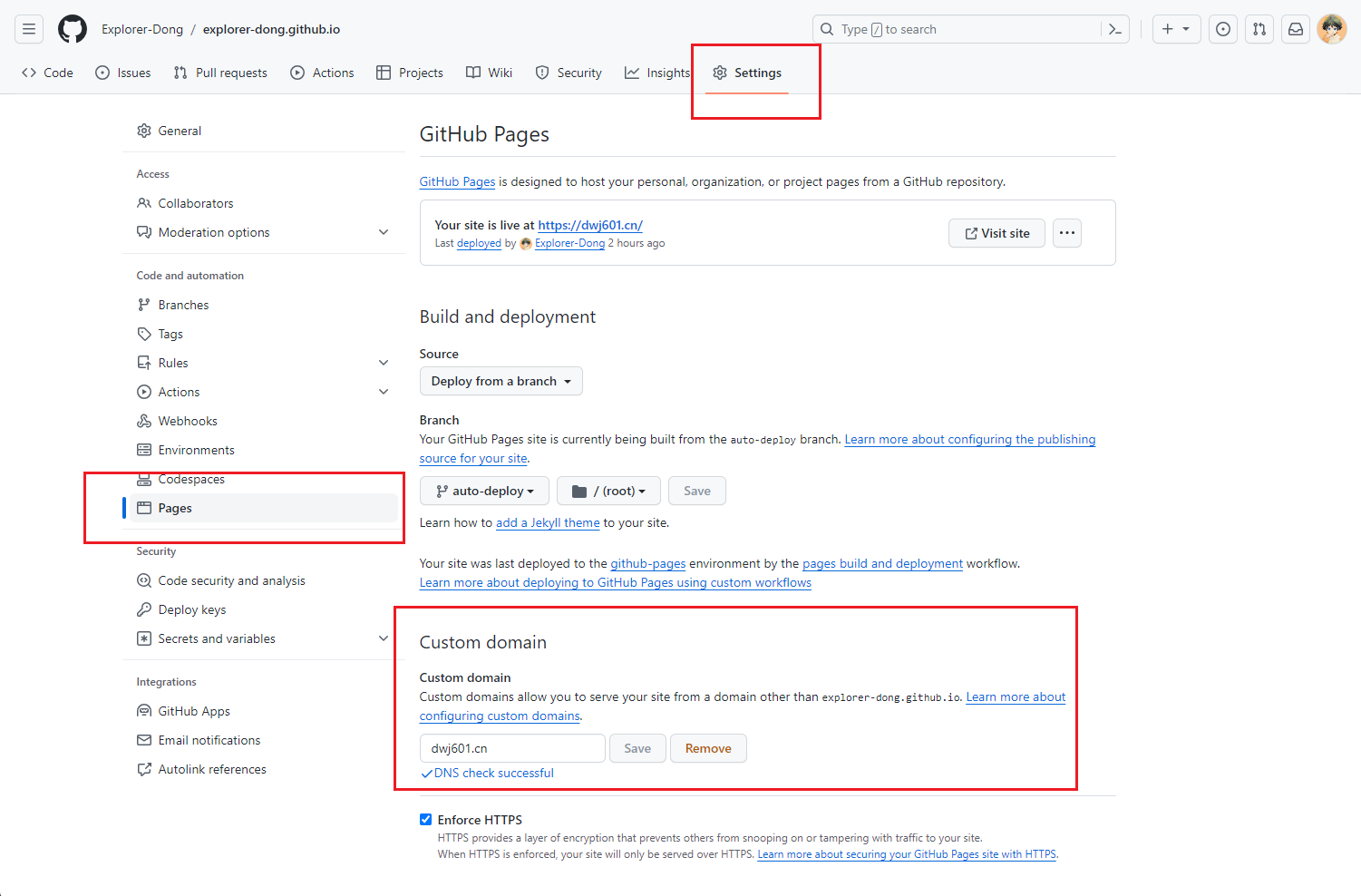Image resolution: width=1361 pixels, height=896 pixels.
Task: Open Webhooks settings
Action: point(263,421)
